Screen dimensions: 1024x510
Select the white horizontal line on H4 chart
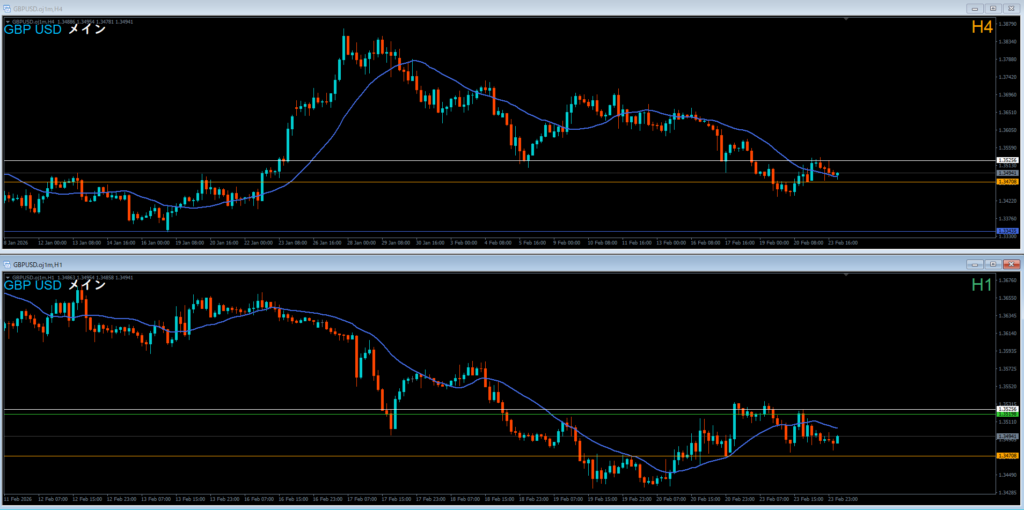(500, 160)
